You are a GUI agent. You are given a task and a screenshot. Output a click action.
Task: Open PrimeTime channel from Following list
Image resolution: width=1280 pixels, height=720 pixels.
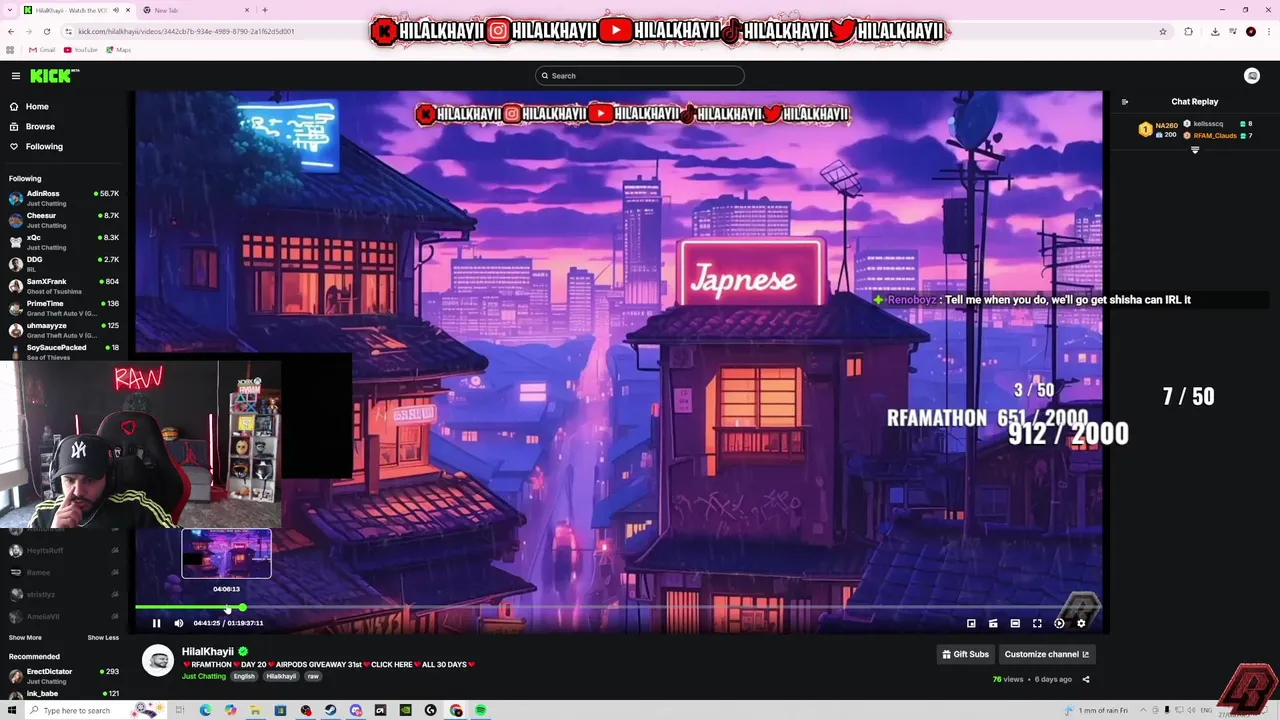click(63, 308)
